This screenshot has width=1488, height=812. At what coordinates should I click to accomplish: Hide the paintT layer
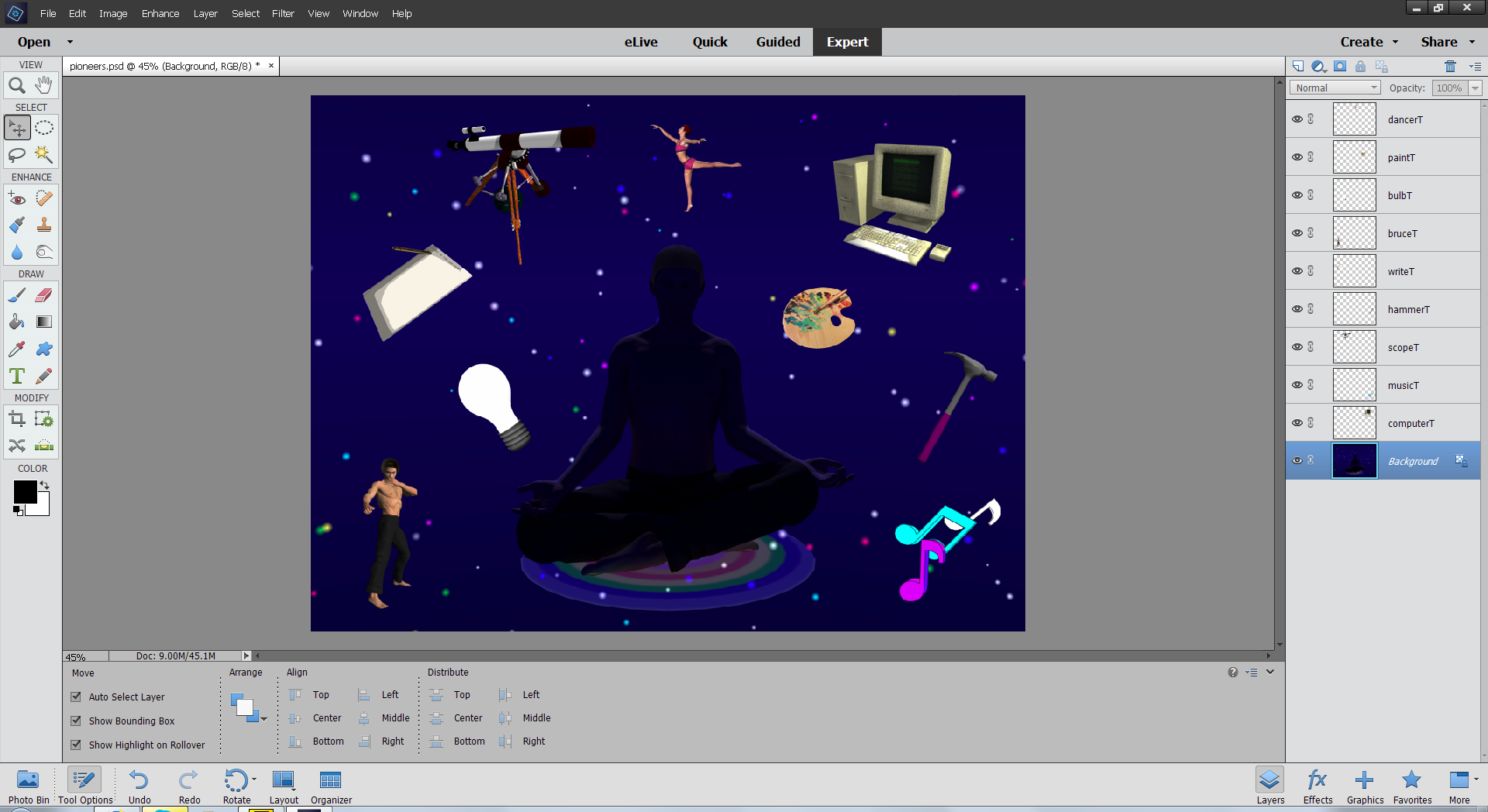tap(1297, 157)
